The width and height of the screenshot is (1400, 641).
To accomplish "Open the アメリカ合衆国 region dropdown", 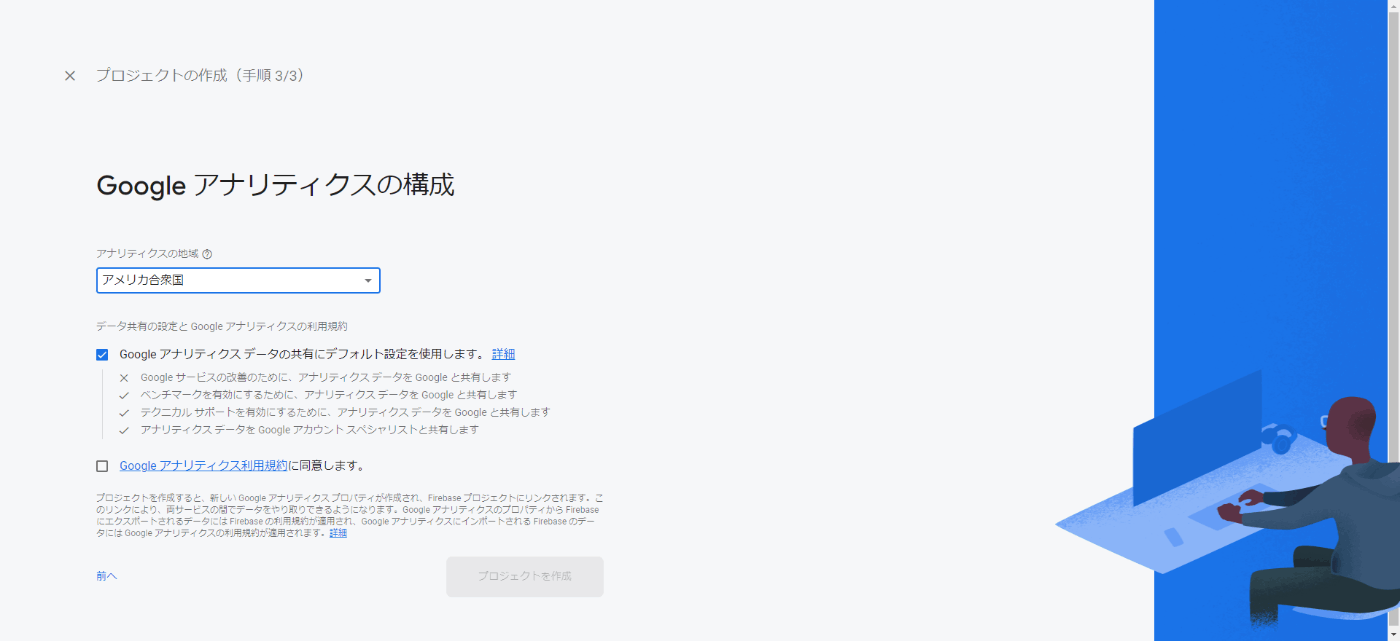I will click(238, 281).
